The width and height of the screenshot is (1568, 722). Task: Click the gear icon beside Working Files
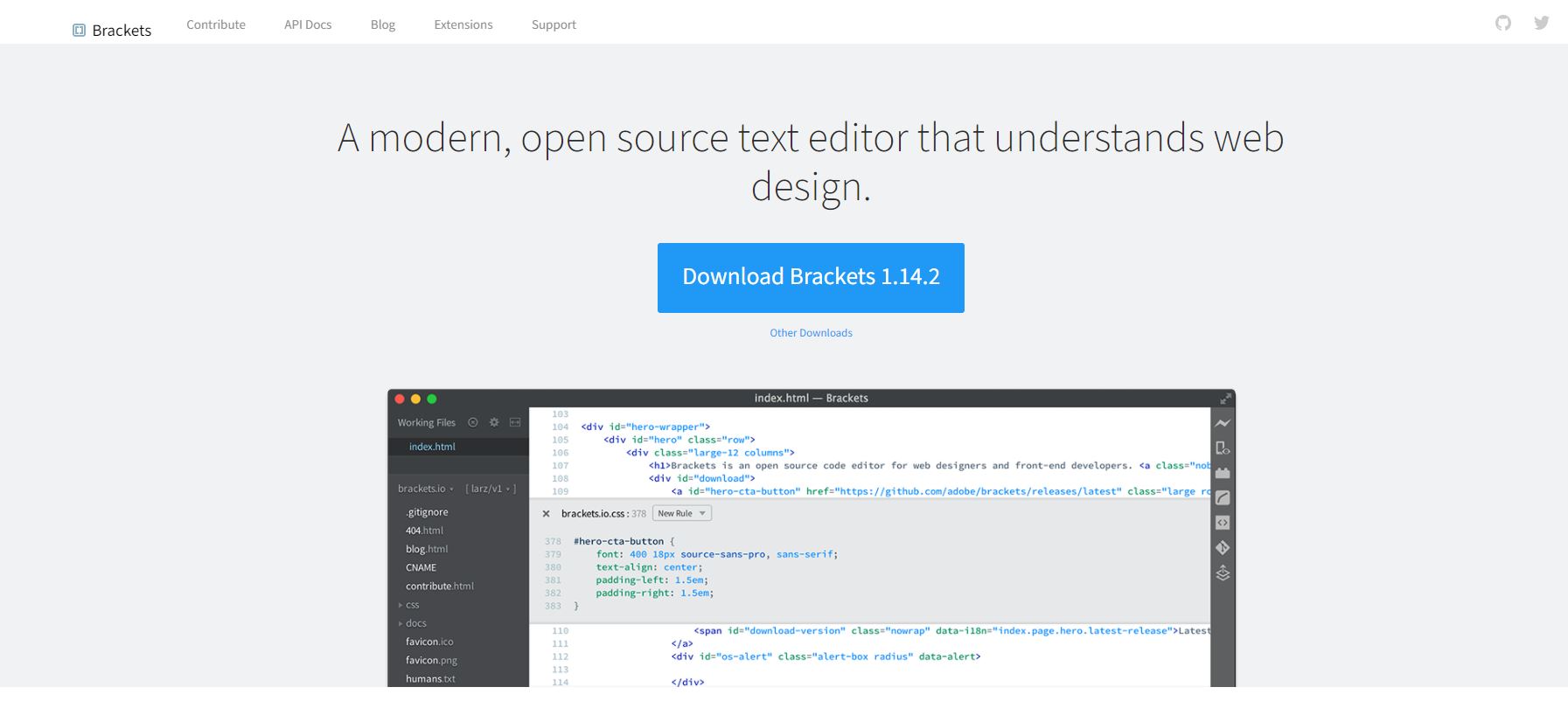494,422
